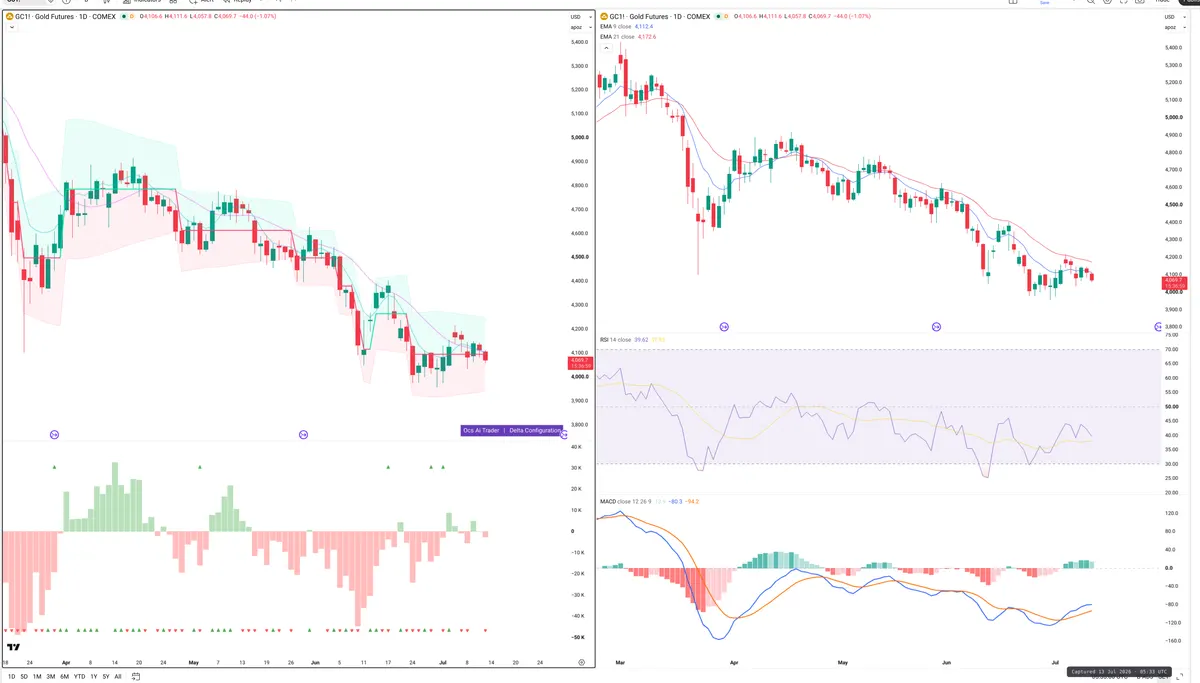1200x683 pixels.
Task: Click the purple contract-roll marker near April on left chart
Action: point(54,434)
